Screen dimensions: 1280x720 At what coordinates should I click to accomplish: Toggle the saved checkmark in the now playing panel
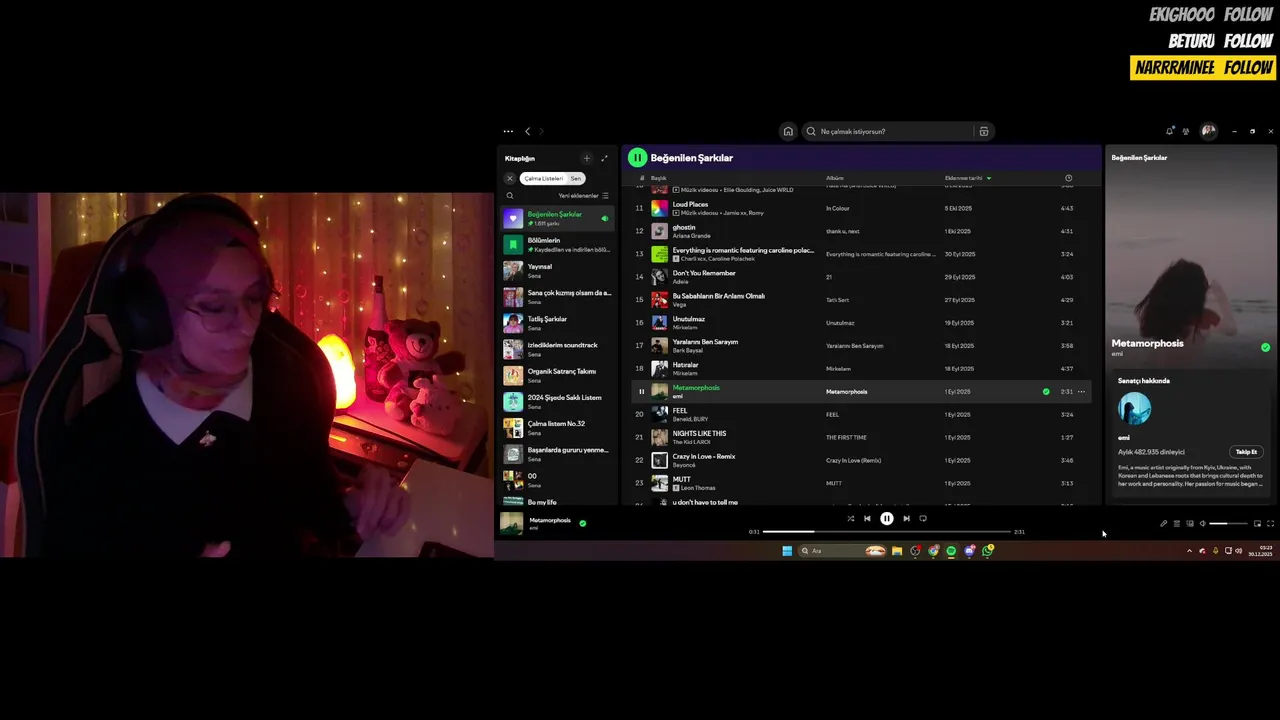click(x=1265, y=347)
